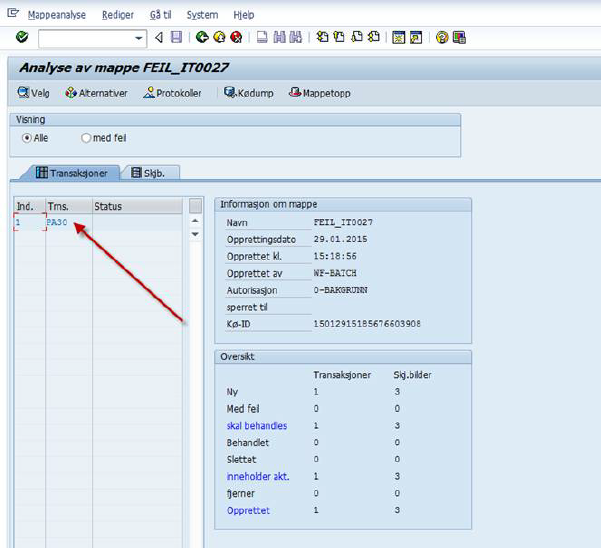Go to first page icon

tap(322, 37)
